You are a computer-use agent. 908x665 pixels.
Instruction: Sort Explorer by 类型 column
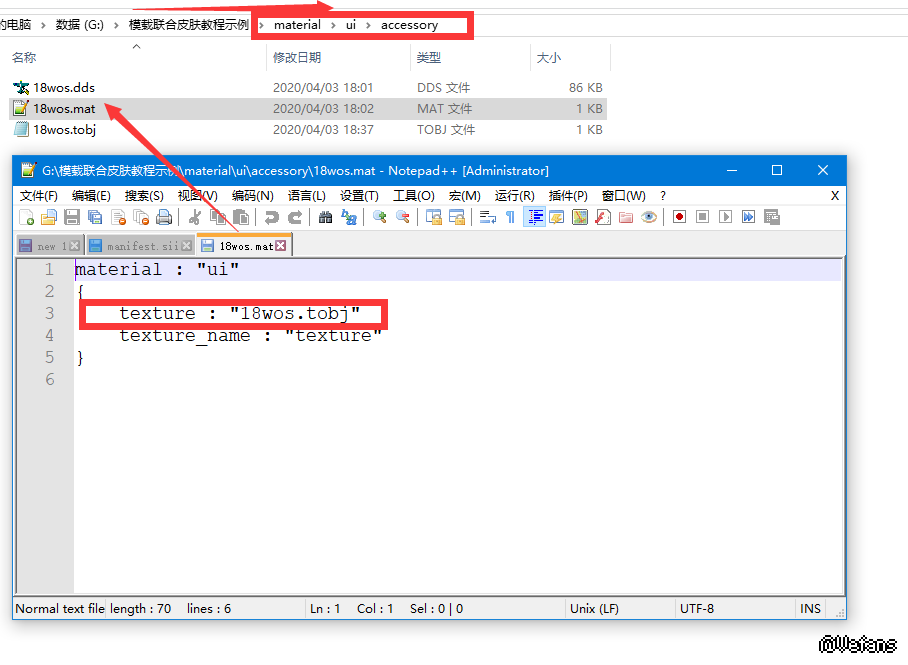(x=429, y=57)
